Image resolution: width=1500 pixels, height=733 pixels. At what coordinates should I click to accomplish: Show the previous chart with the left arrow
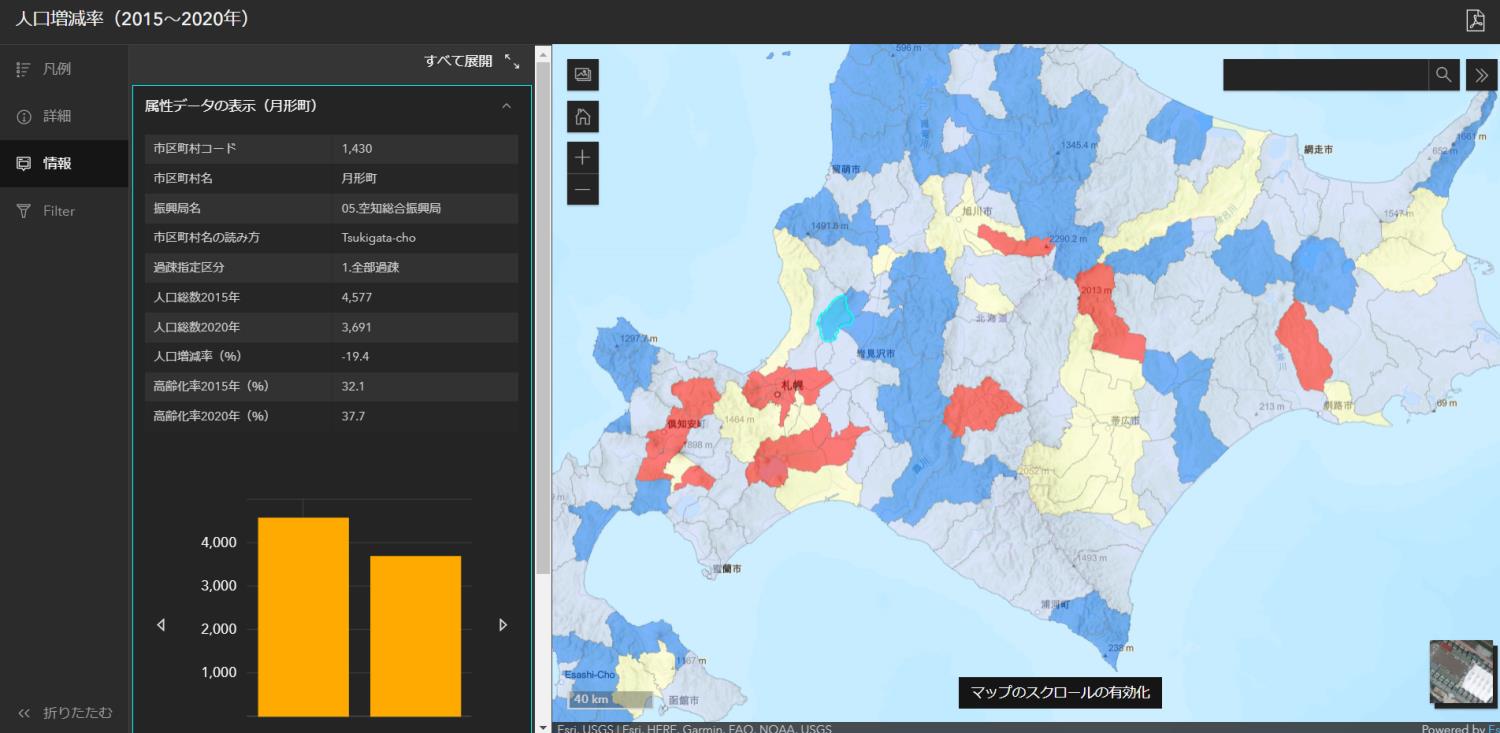click(161, 625)
